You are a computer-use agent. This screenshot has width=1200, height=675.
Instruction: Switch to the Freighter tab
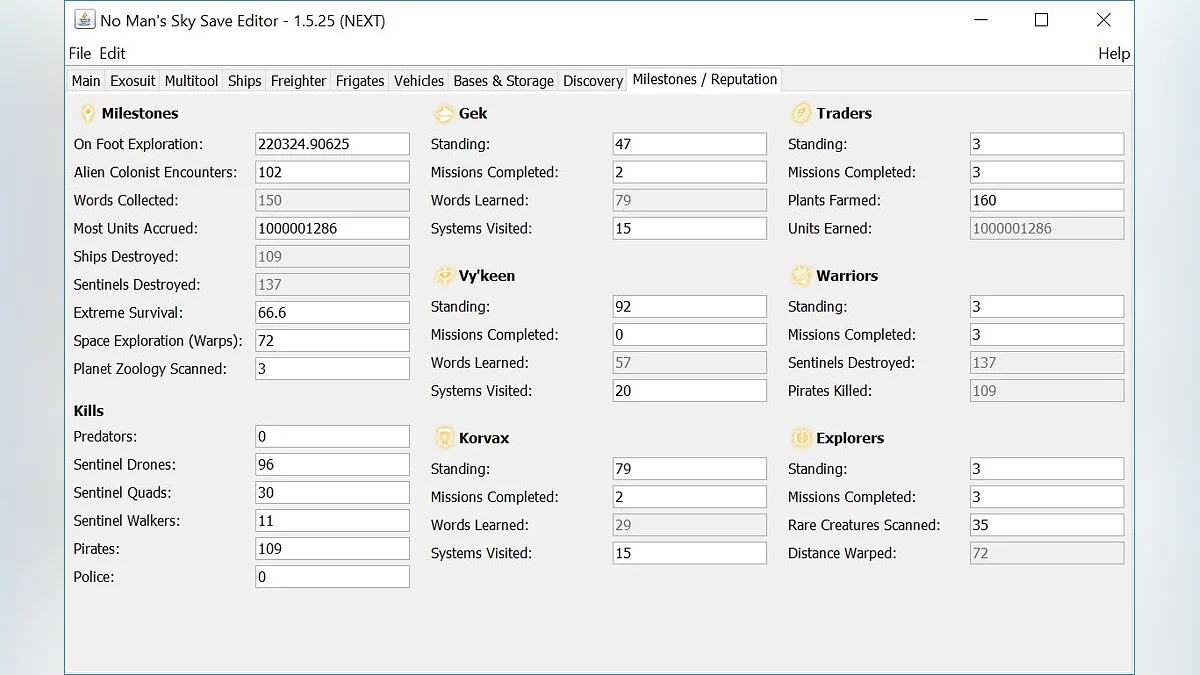tap(298, 81)
